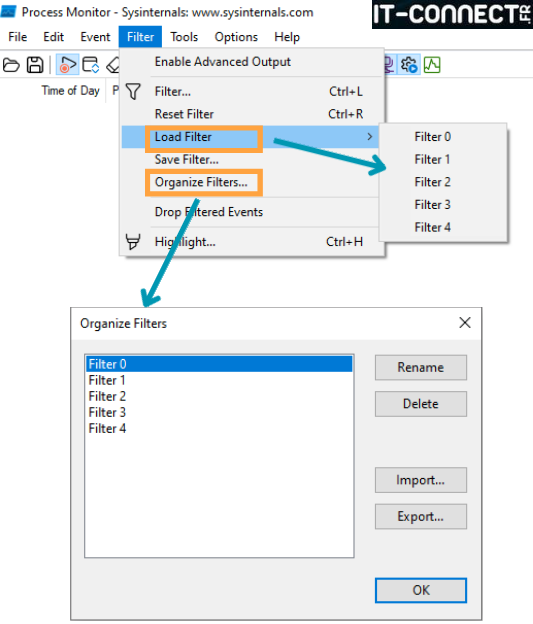This screenshot has width=533, height=624.
Task: Click the Save floppy disk toolbar icon
Action: pos(35,64)
